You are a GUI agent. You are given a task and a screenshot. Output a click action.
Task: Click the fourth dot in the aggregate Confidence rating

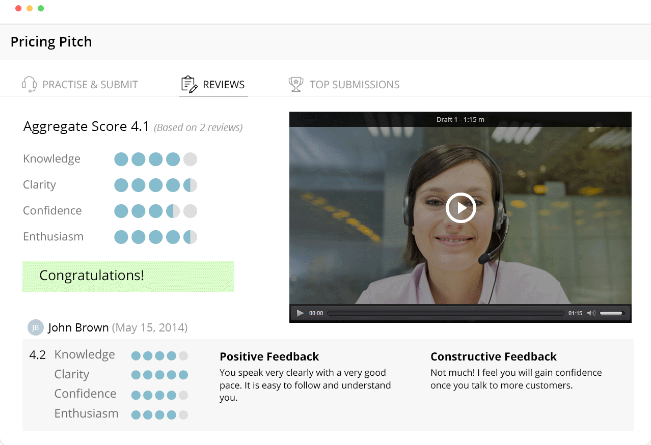[173, 211]
